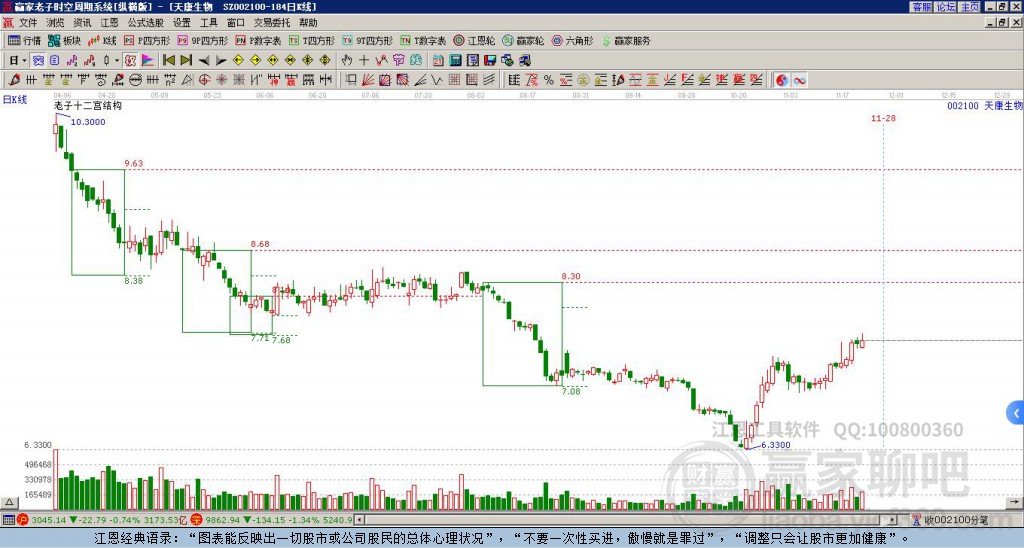1024x548 pixels.
Task: Open the 9T四方形 tool
Action: click(x=367, y=40)
